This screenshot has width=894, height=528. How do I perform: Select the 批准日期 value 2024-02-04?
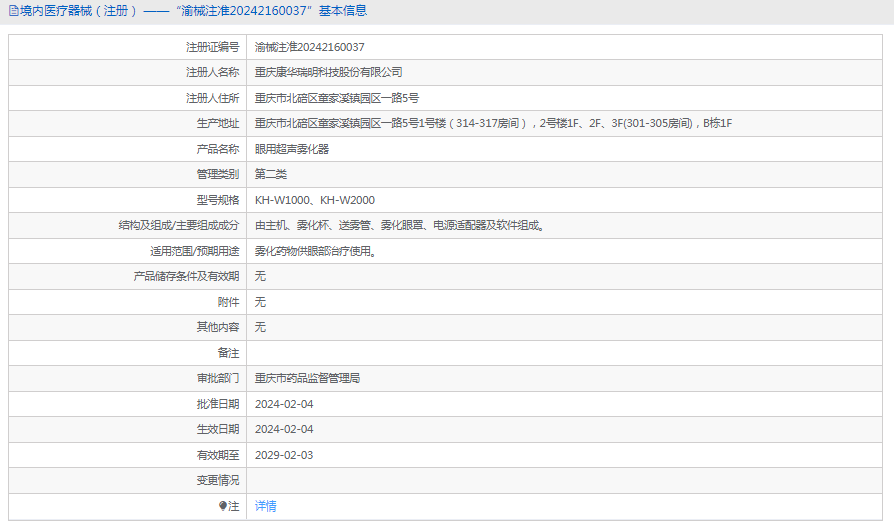click(x=284, y=404)
